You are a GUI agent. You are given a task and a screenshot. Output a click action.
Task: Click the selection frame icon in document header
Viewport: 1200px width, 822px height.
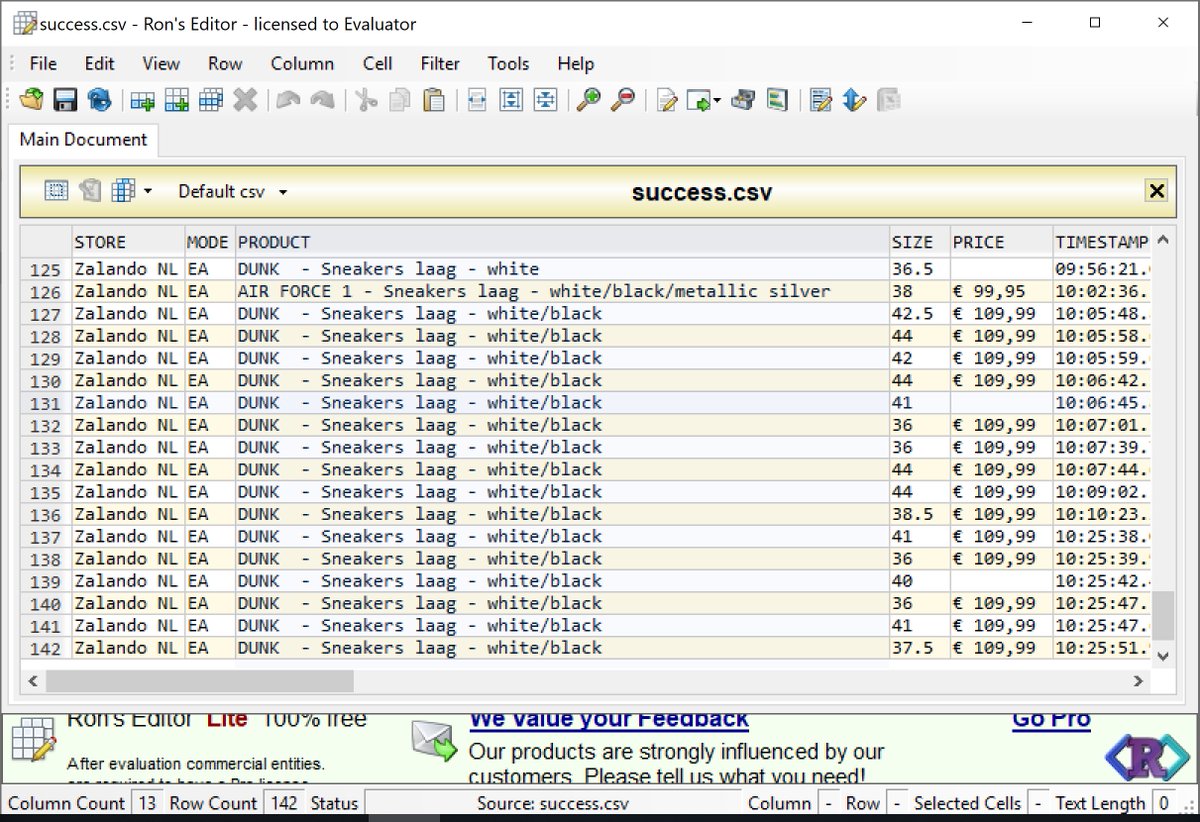tap(56, 190)
